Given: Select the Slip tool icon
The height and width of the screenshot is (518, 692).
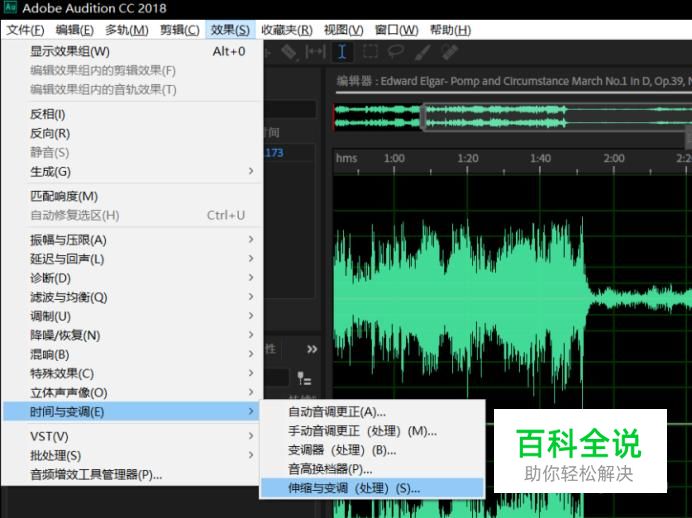Looking at the screenshot, I should click(x=315, y=52).
